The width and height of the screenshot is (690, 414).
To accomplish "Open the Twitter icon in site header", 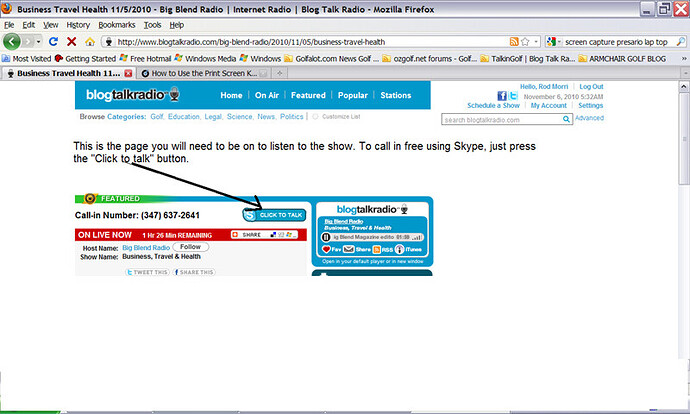I will [513, 95].
